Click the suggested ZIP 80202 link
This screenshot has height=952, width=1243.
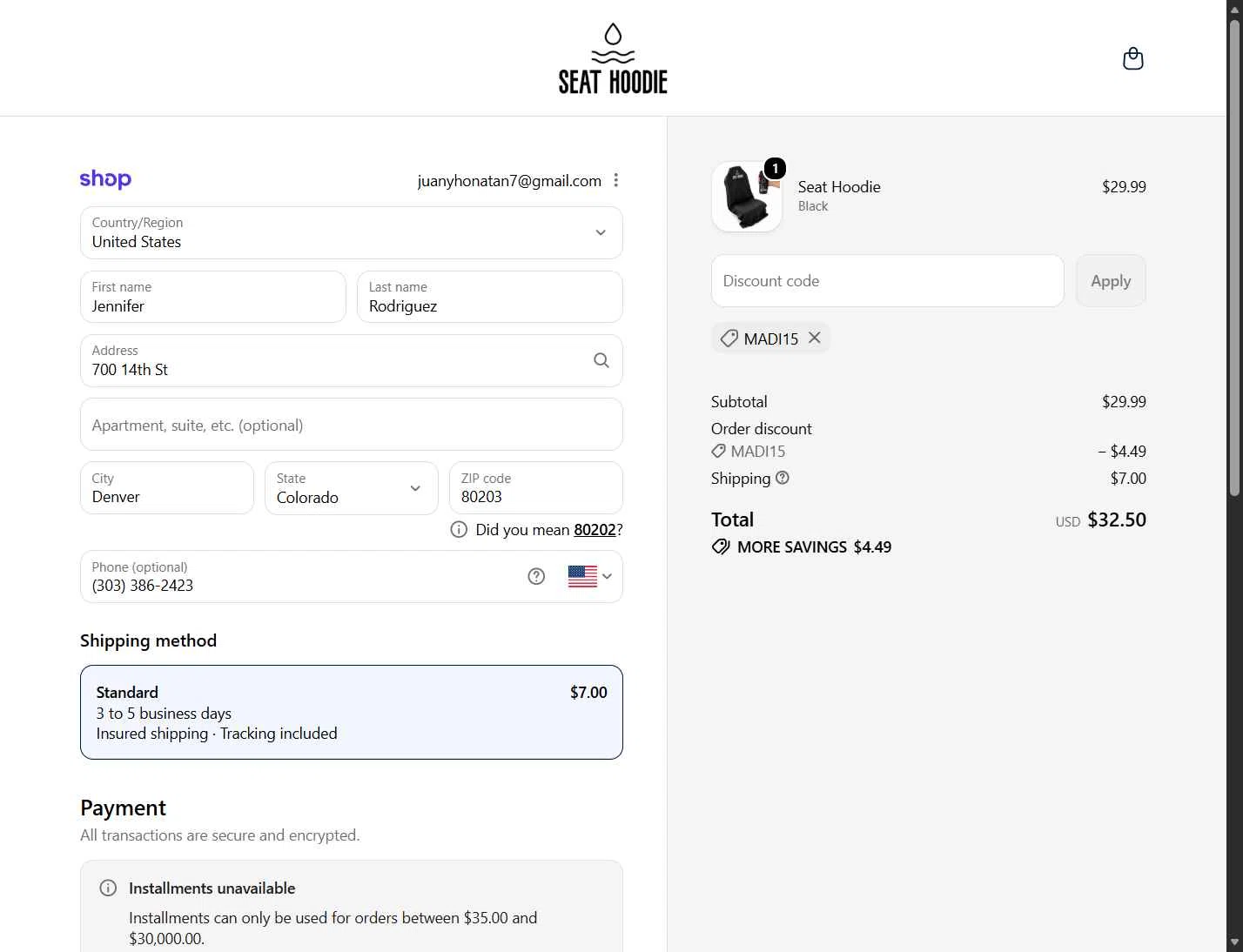595,529
